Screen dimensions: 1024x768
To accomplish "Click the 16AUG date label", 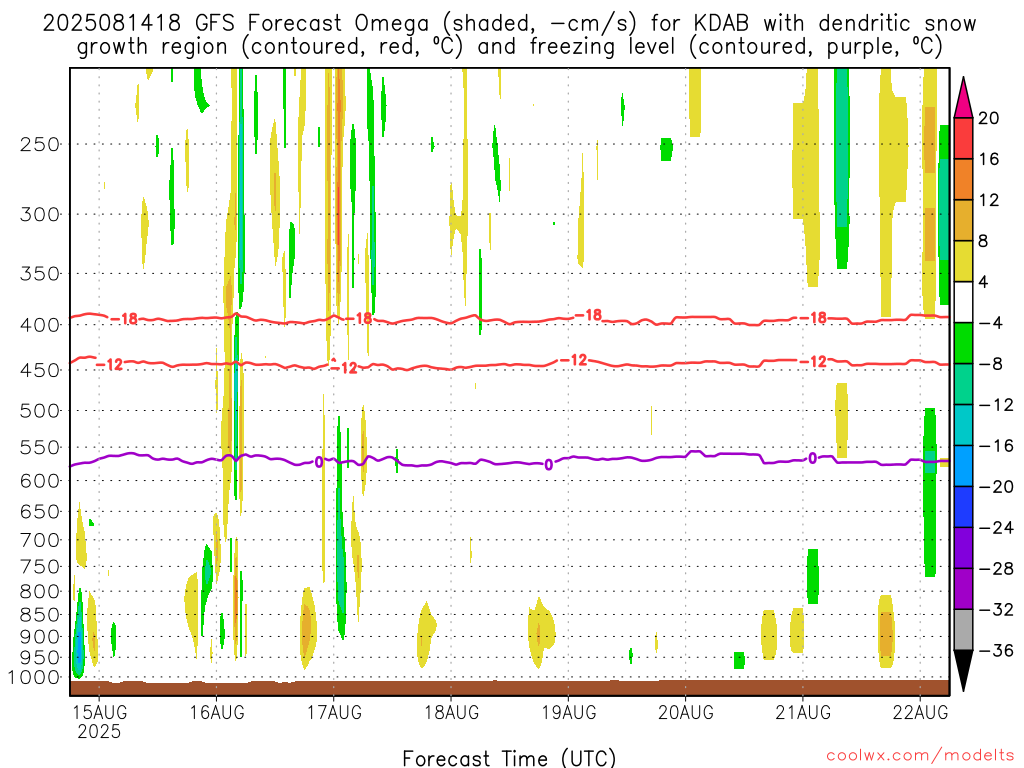I will 217,711.
